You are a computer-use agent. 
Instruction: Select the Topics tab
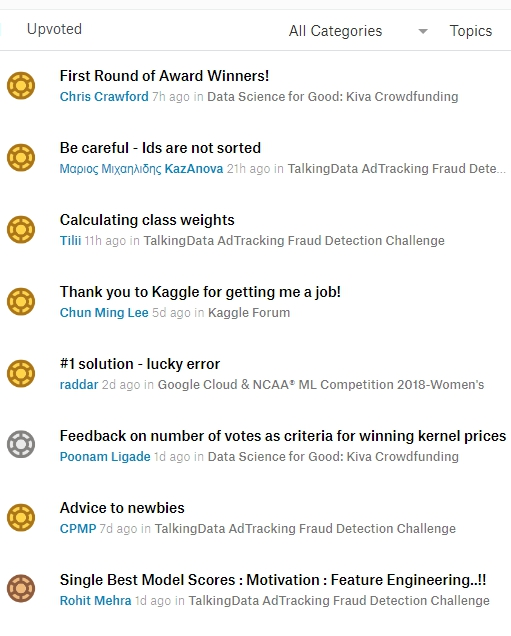pyautogui.click(x=471, y=31)
